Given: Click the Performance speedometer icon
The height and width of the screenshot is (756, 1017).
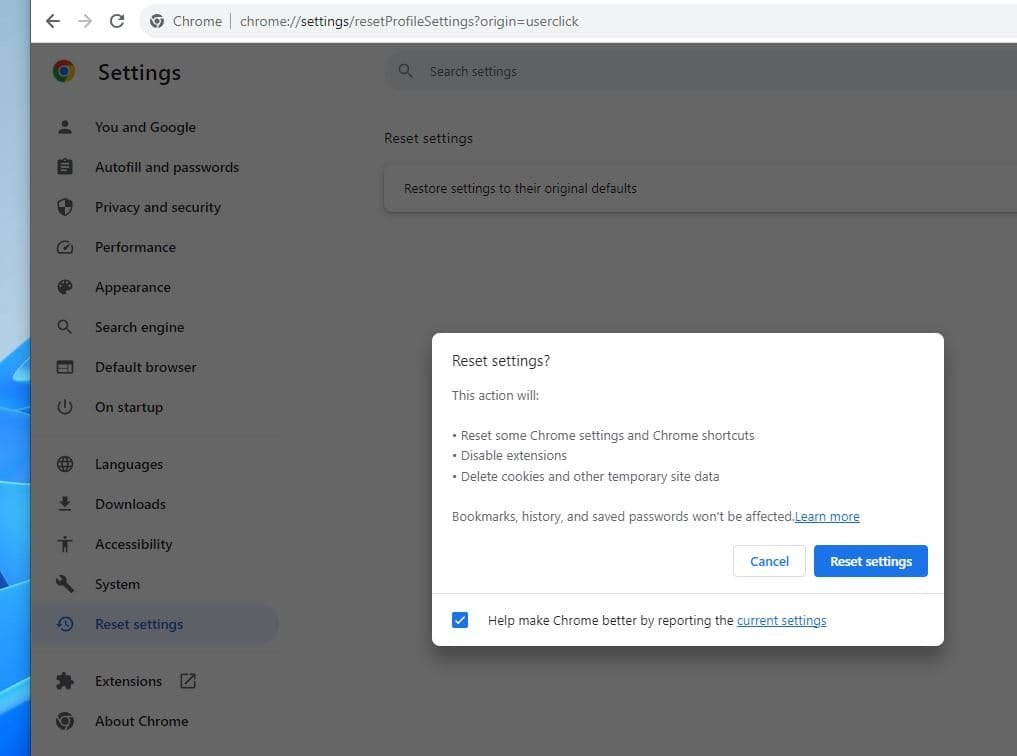Looking at the screenshot, I should pos(65,247).
